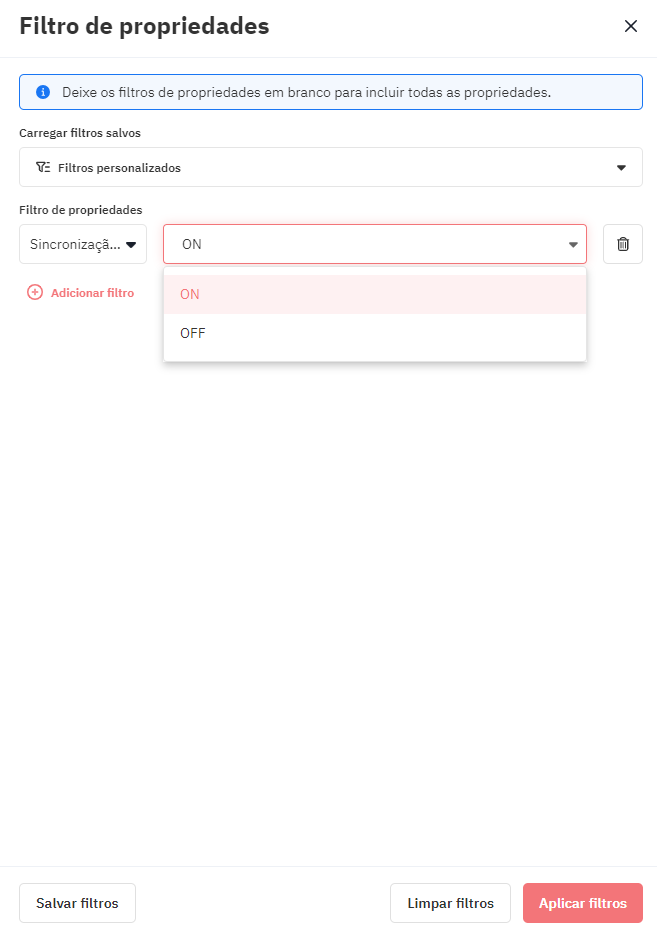This screenshot has width=657, height=929.
Task: Close the Filtro de propriedades panel
Action: tap(630, 26)
